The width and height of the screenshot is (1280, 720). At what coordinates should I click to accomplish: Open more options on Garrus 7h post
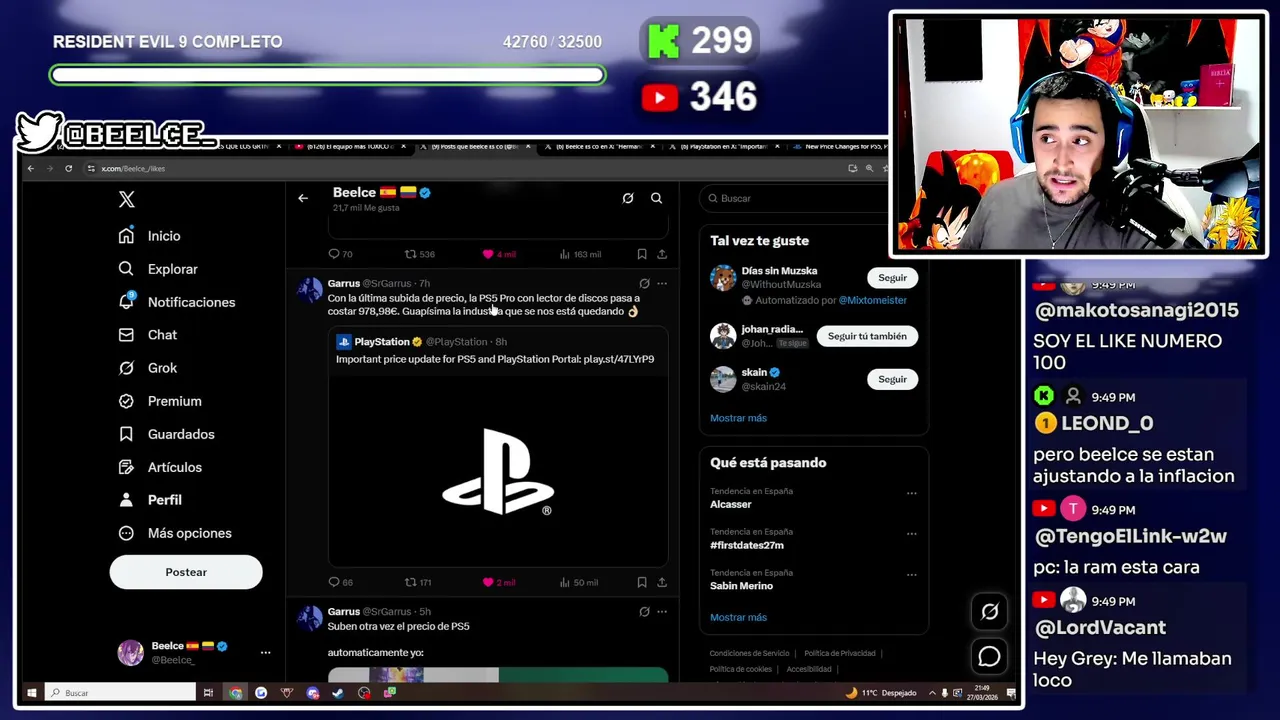point(662,283)
